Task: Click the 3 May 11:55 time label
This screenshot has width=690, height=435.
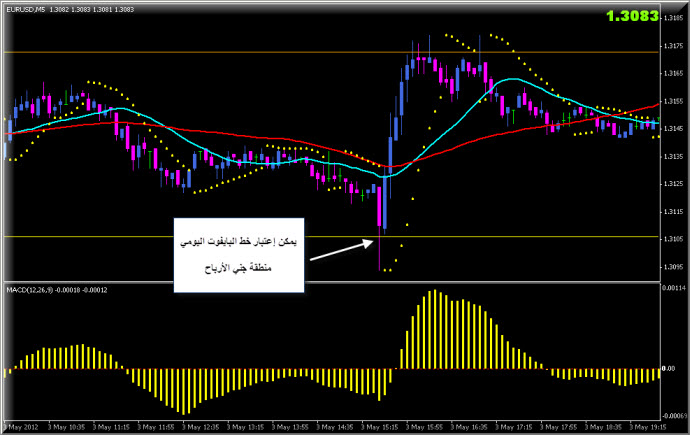Action: point(156,427)
